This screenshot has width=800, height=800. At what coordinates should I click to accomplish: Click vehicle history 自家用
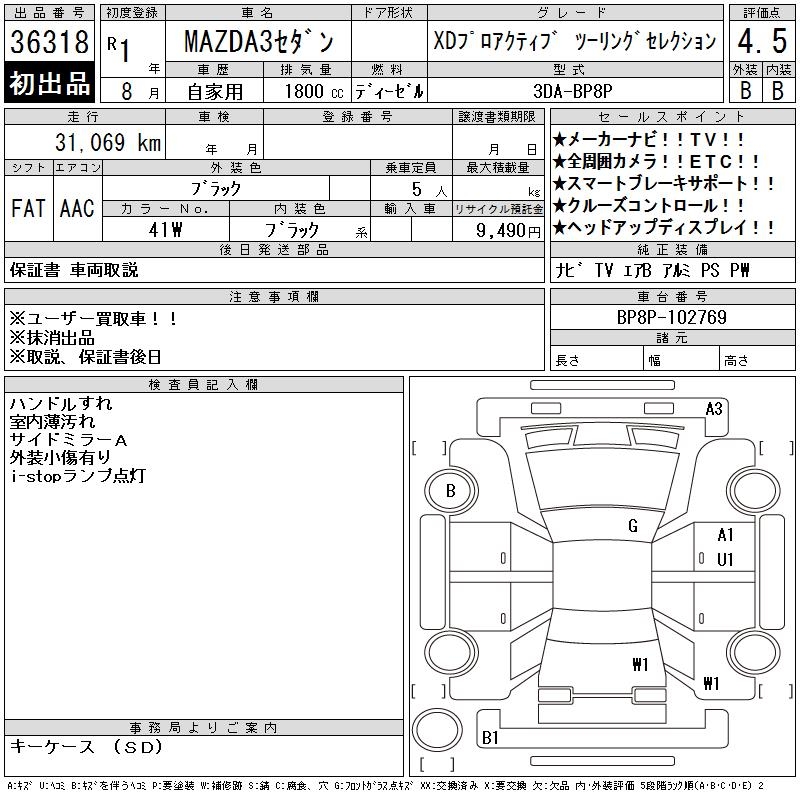tap(215, 92)
